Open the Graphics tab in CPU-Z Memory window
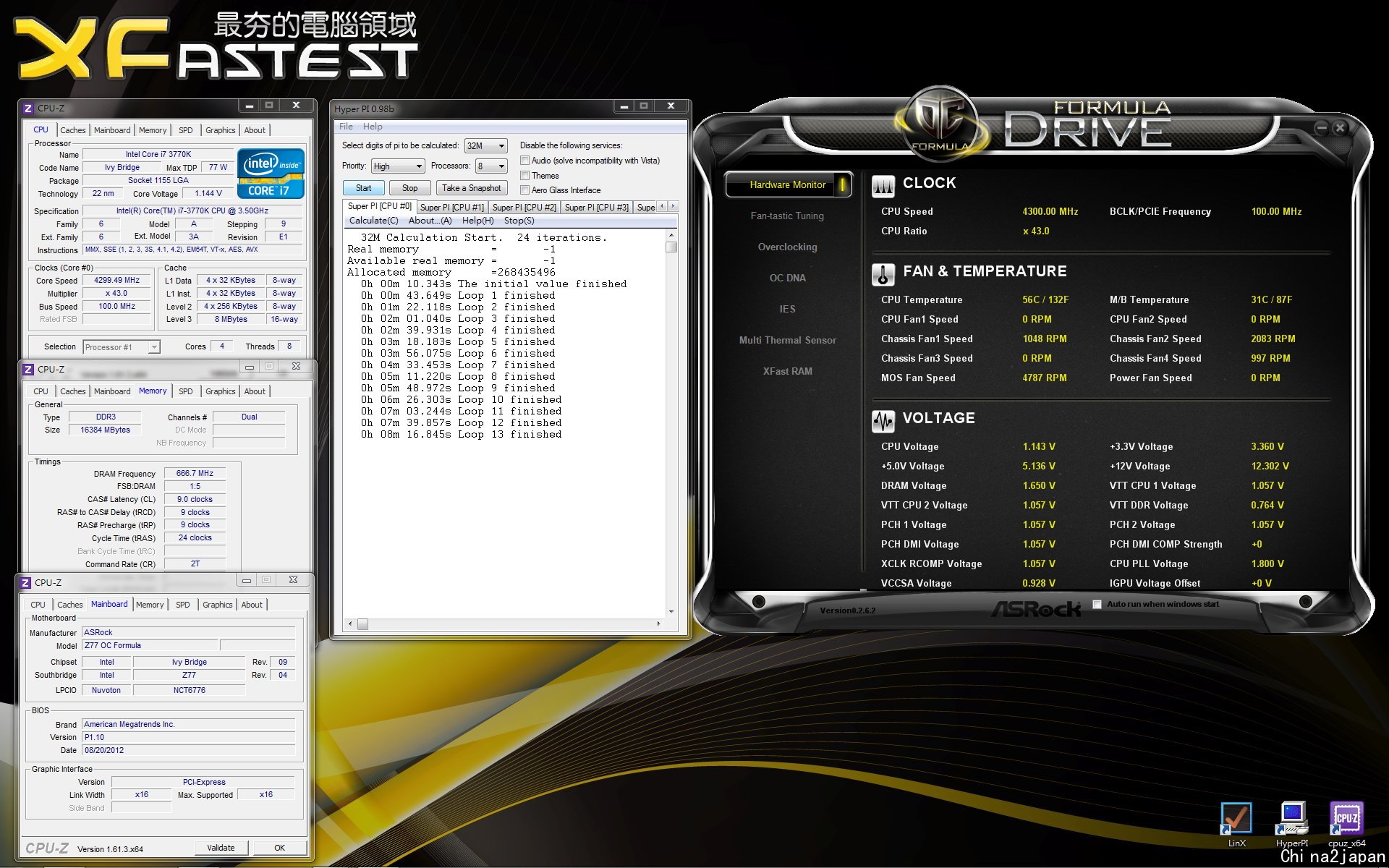The image size is (1389, 868). [x=220, y=391]
